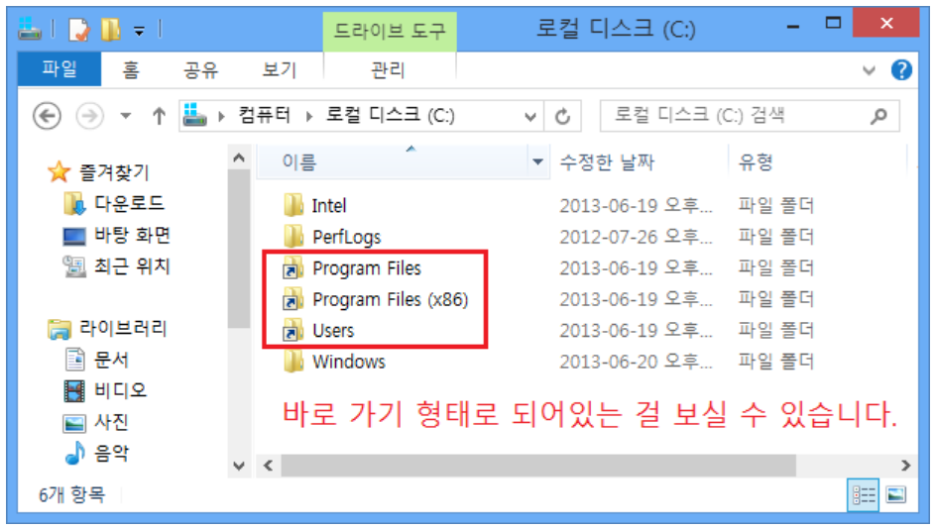This screenshot has height=529, width=936.
Task: Click the 2013-06-20 date of Windows
Action: tap(636, 362)
